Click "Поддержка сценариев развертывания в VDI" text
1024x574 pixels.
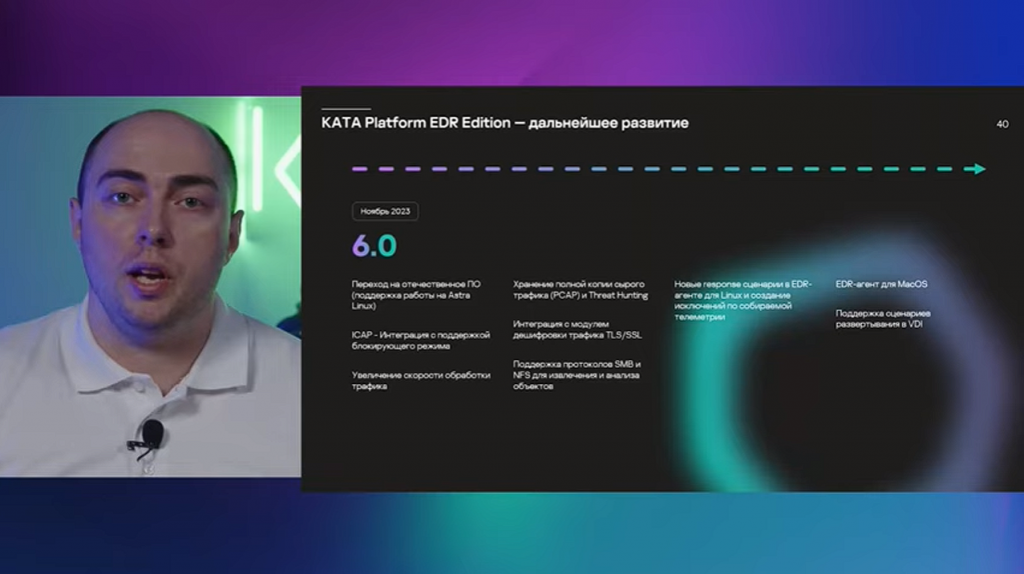pos(882,318)
